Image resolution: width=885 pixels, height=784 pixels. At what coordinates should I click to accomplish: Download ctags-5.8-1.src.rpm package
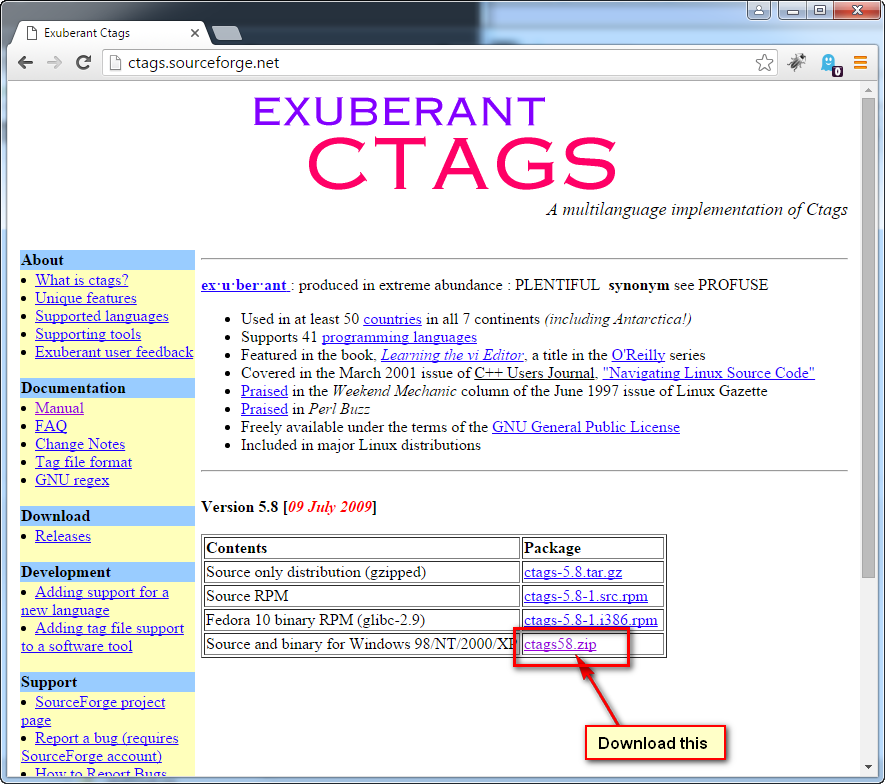click(586, 597)
